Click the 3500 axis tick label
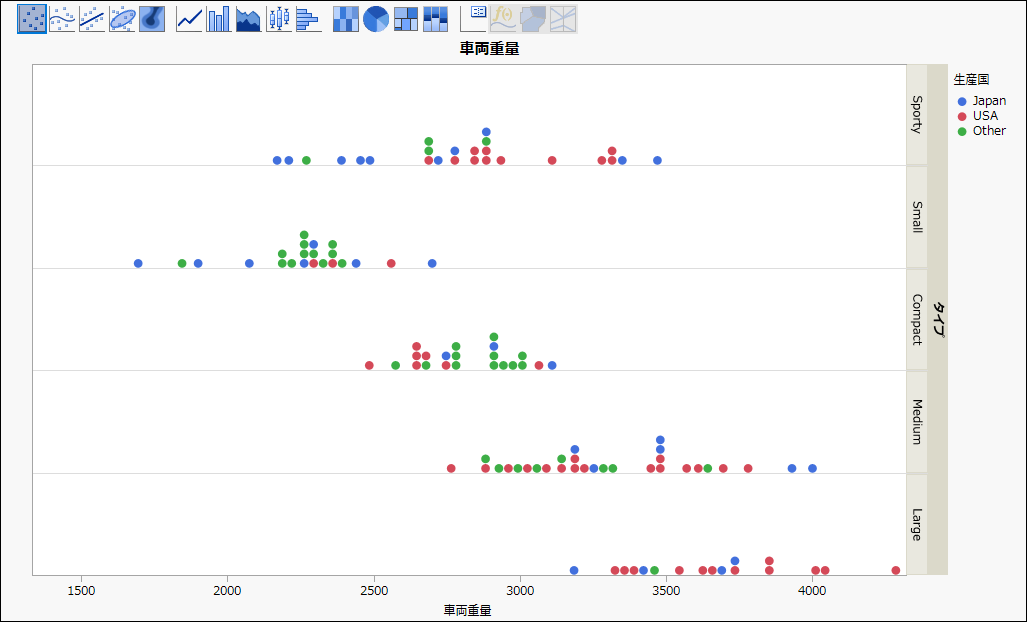Image resolution: width=1027 pixels, height=622 pixels. 666,591
